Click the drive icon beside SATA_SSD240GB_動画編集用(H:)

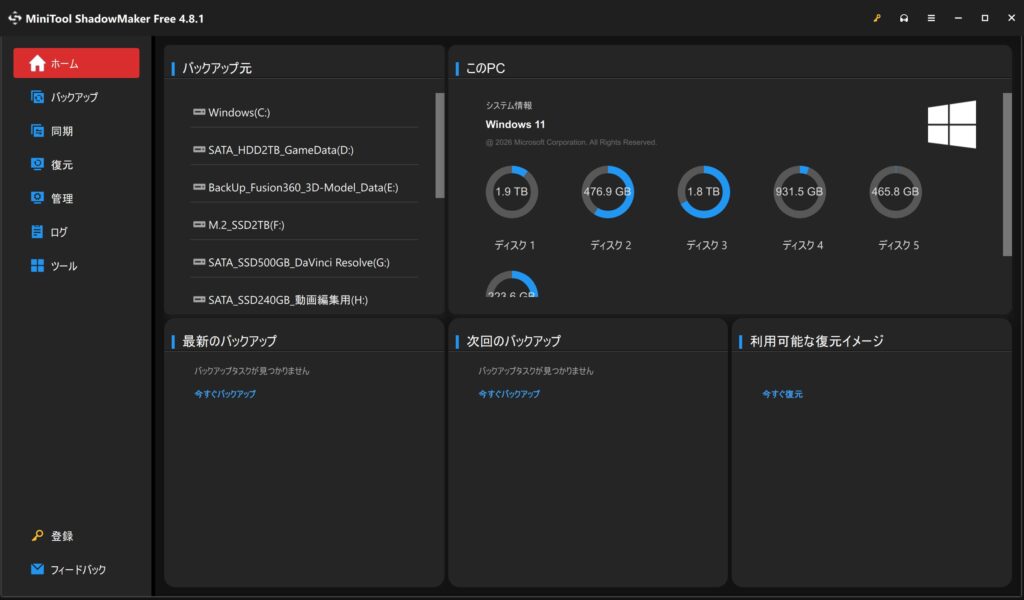(x=199, y=299)
